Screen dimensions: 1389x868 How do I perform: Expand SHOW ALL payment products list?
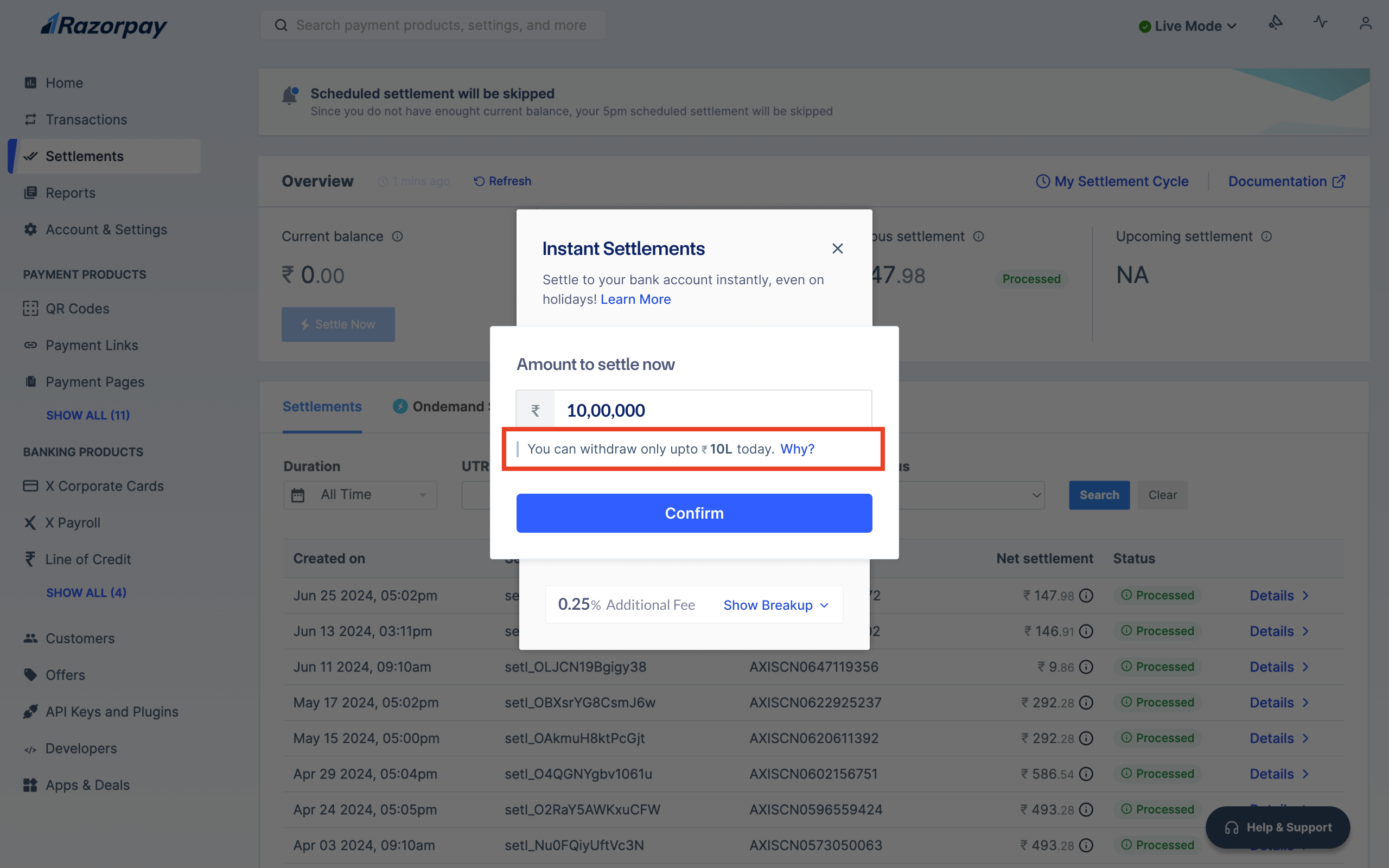(87, 415)
